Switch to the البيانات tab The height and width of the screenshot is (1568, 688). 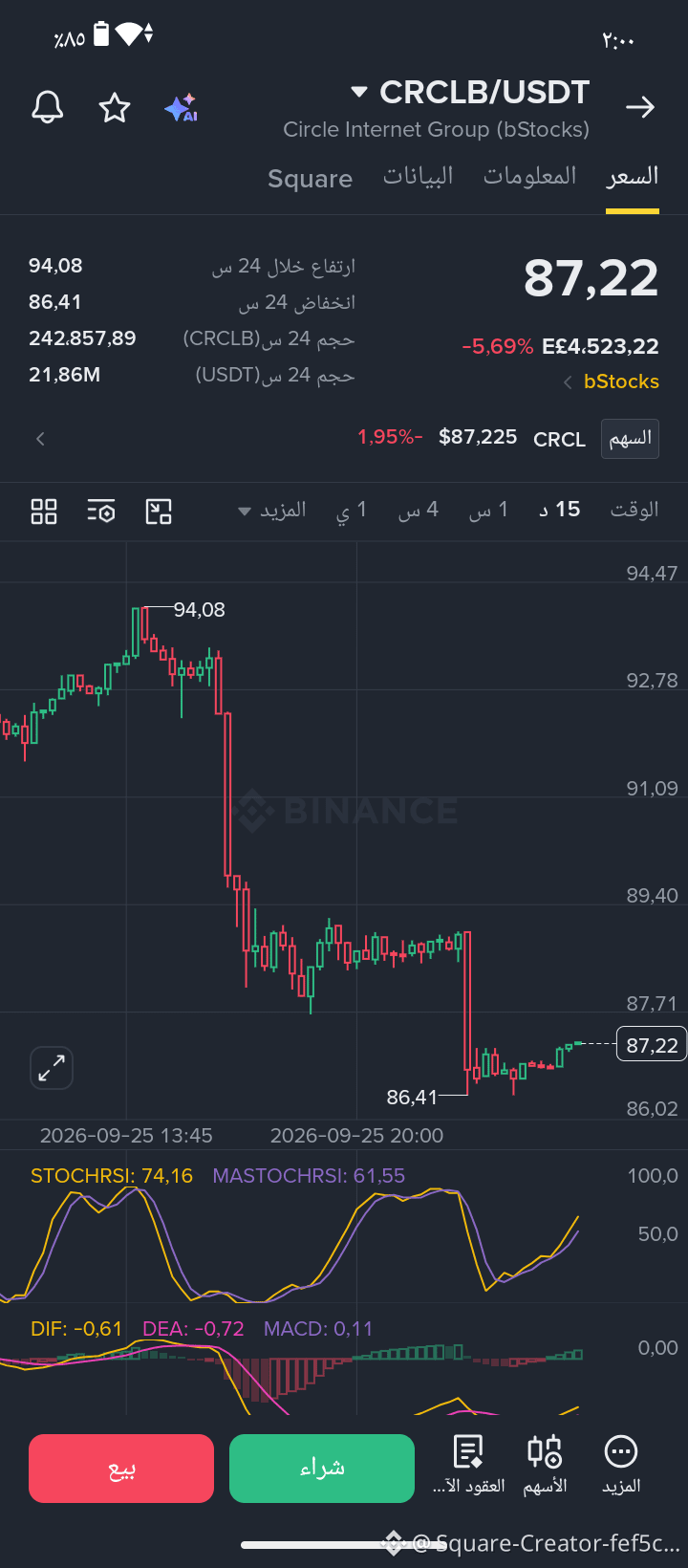419,177
